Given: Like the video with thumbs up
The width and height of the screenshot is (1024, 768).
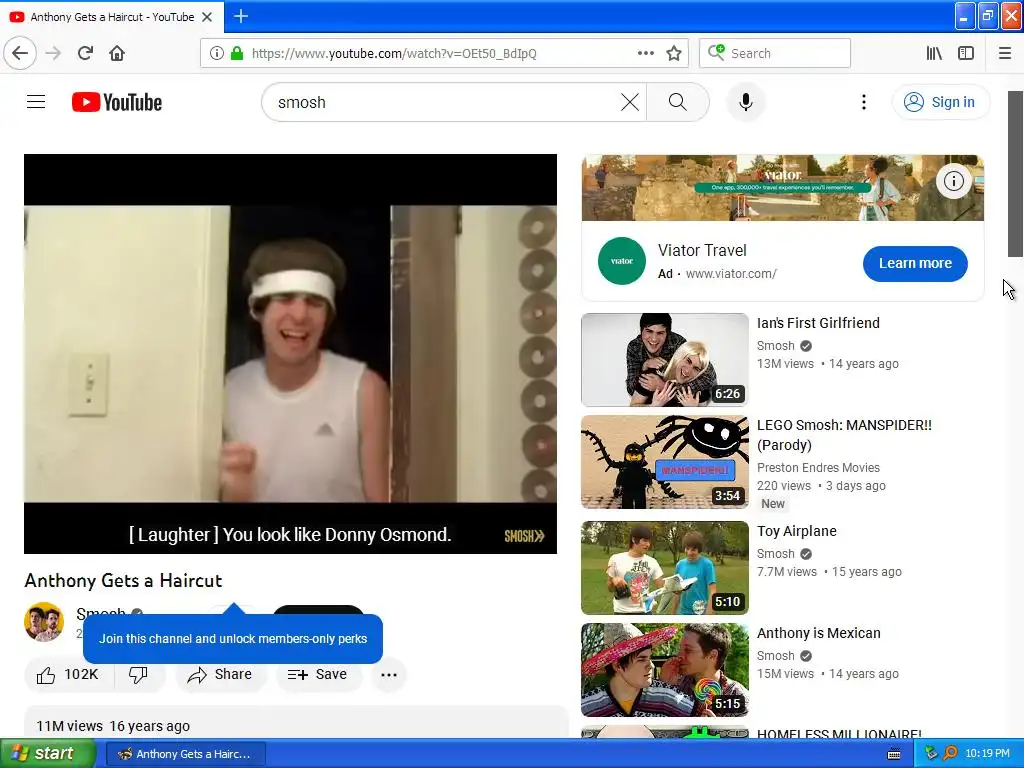Looking at the screenshot, I should coord(69,675).
